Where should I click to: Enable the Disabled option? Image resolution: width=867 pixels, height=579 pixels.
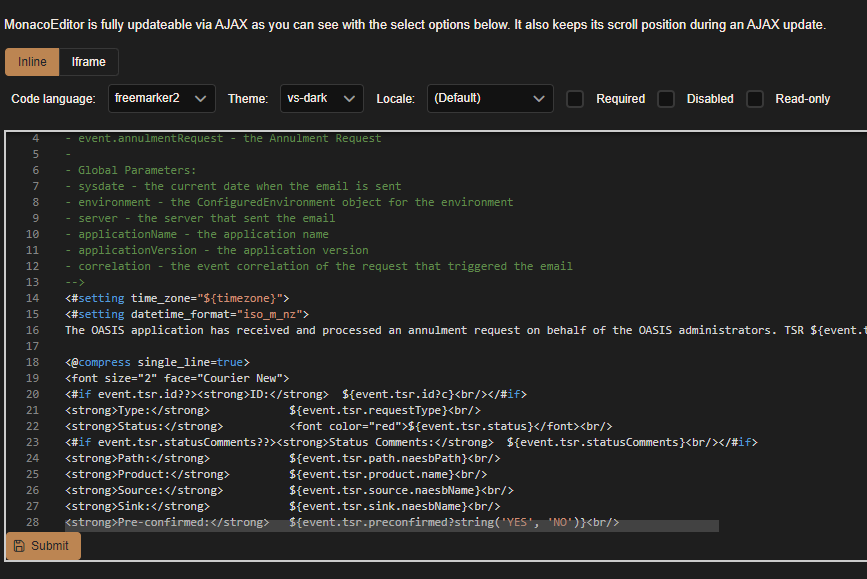666,98
